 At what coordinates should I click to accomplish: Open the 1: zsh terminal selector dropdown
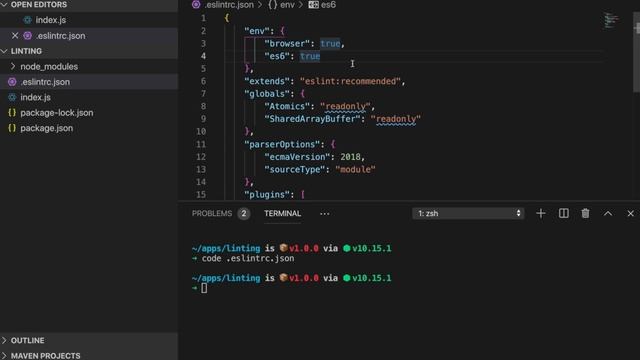tap(468, 213)
